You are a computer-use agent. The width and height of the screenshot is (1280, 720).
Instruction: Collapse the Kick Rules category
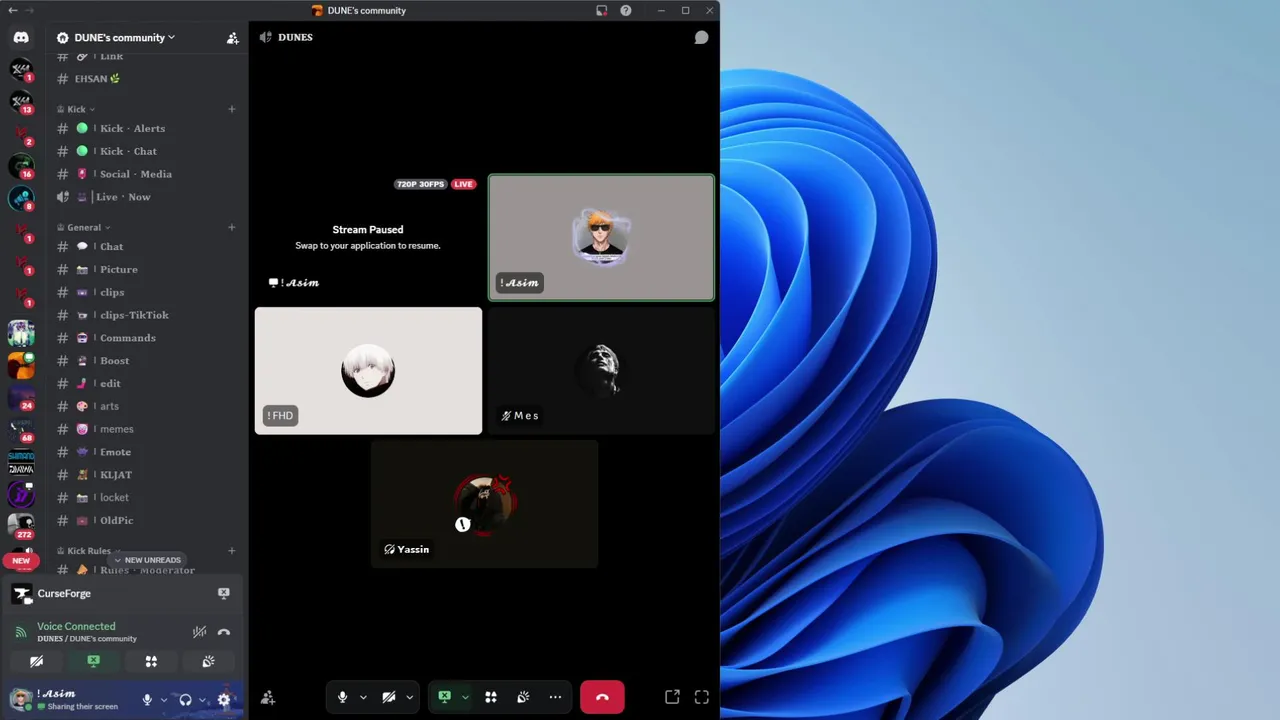(89, 550)
